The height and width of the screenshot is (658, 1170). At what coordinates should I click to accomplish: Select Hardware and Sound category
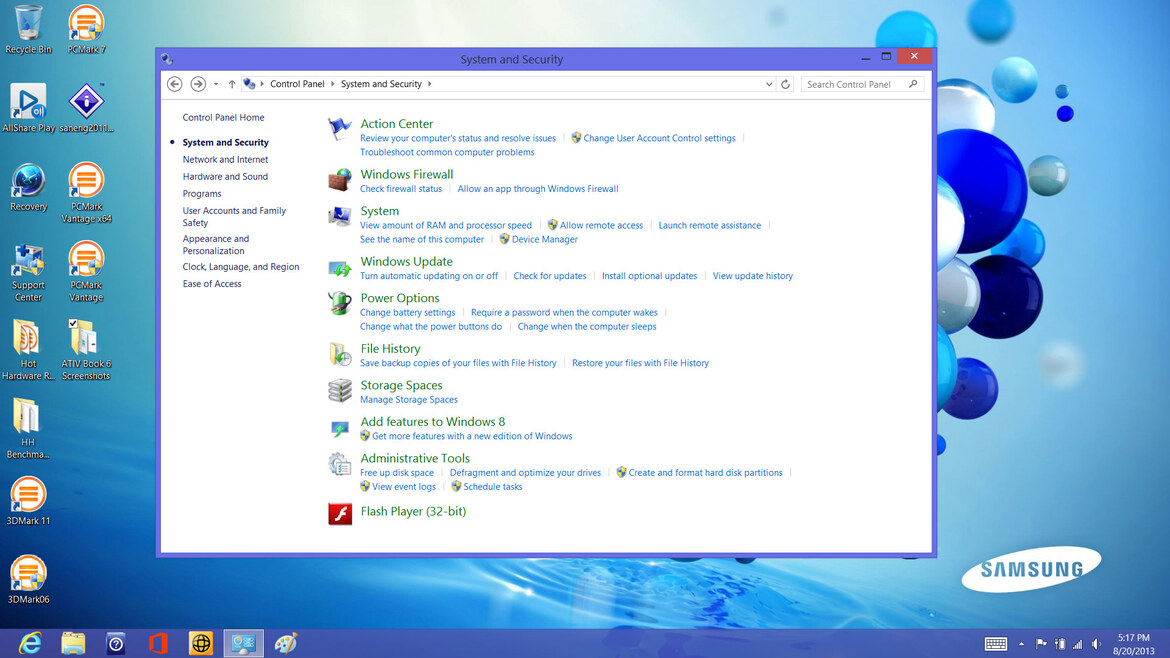point(225,177)
